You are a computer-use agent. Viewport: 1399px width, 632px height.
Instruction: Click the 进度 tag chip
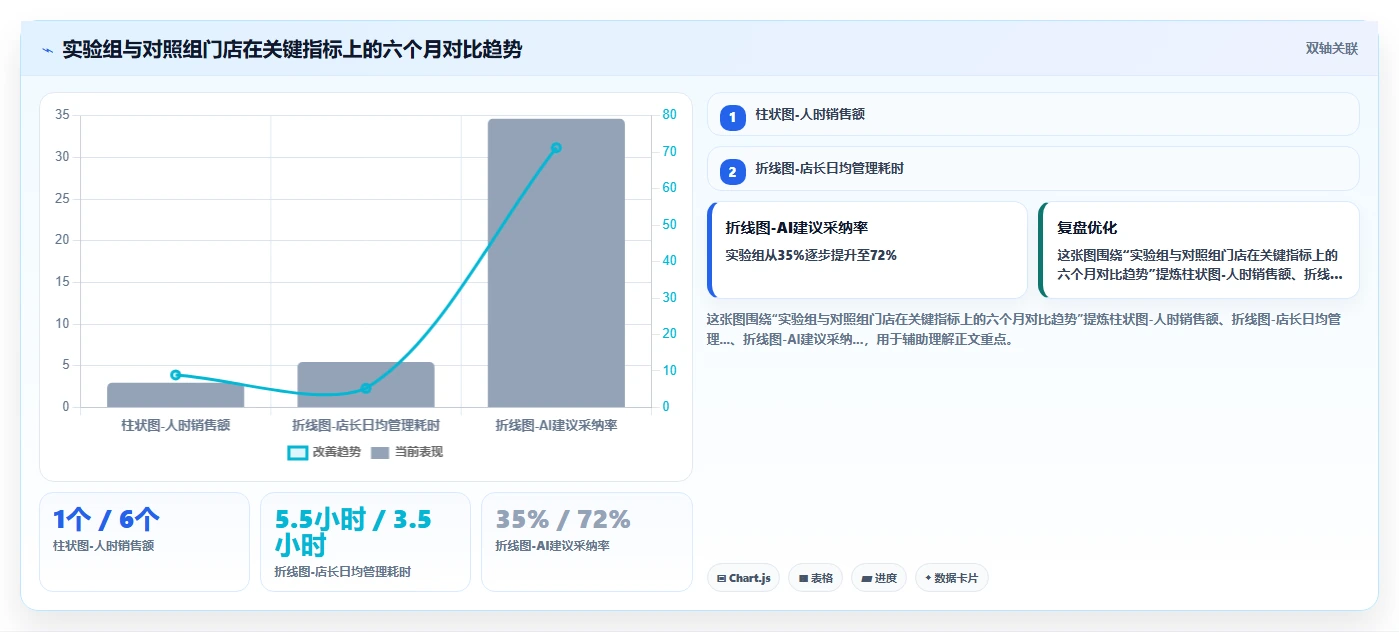879,578
